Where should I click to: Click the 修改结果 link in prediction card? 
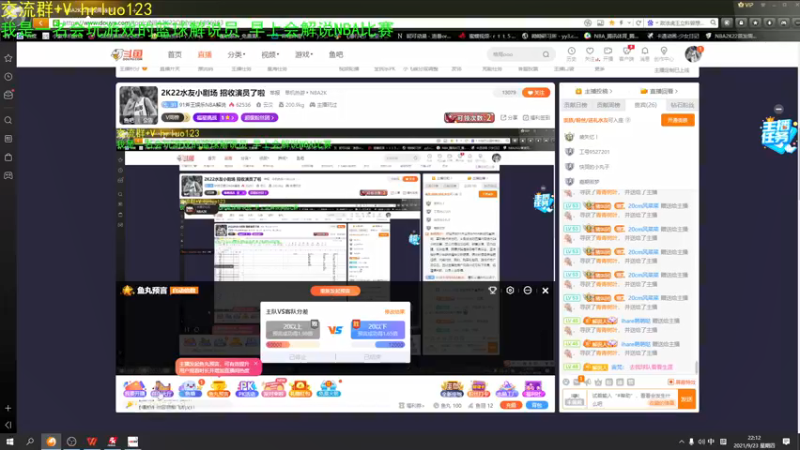click(394, 312)
